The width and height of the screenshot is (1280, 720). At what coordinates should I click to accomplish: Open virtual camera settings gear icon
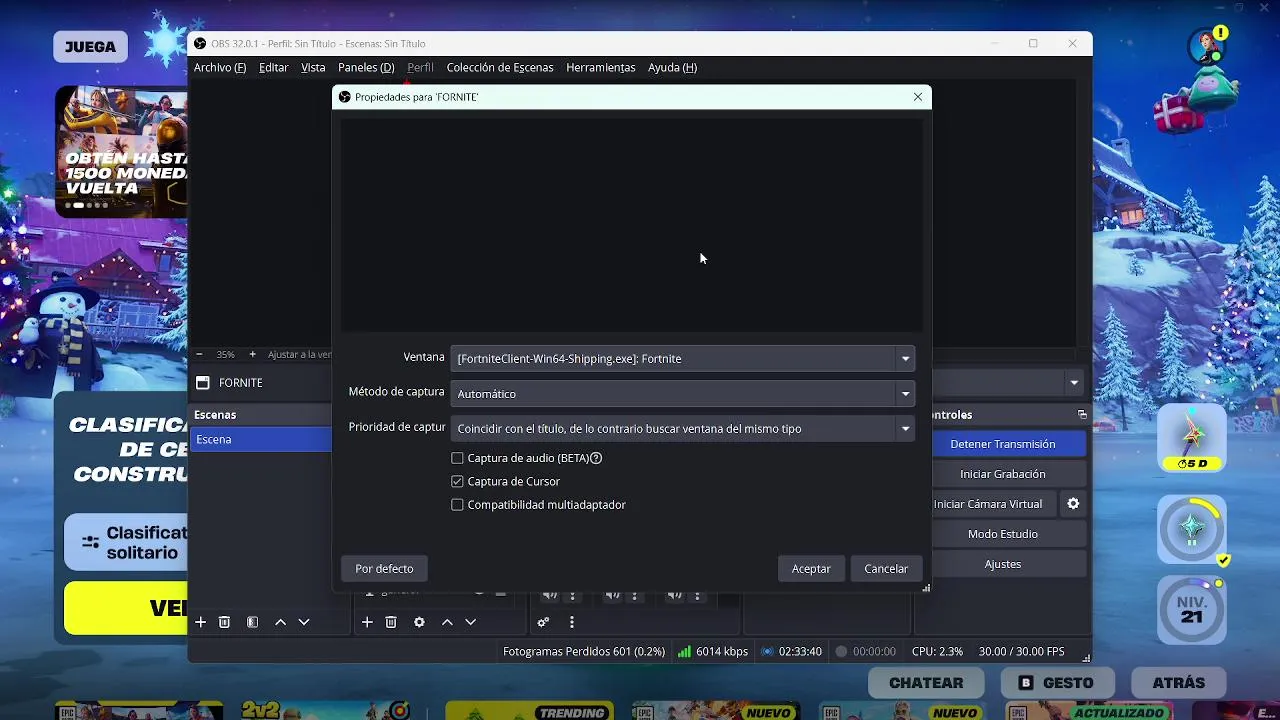1073,504
